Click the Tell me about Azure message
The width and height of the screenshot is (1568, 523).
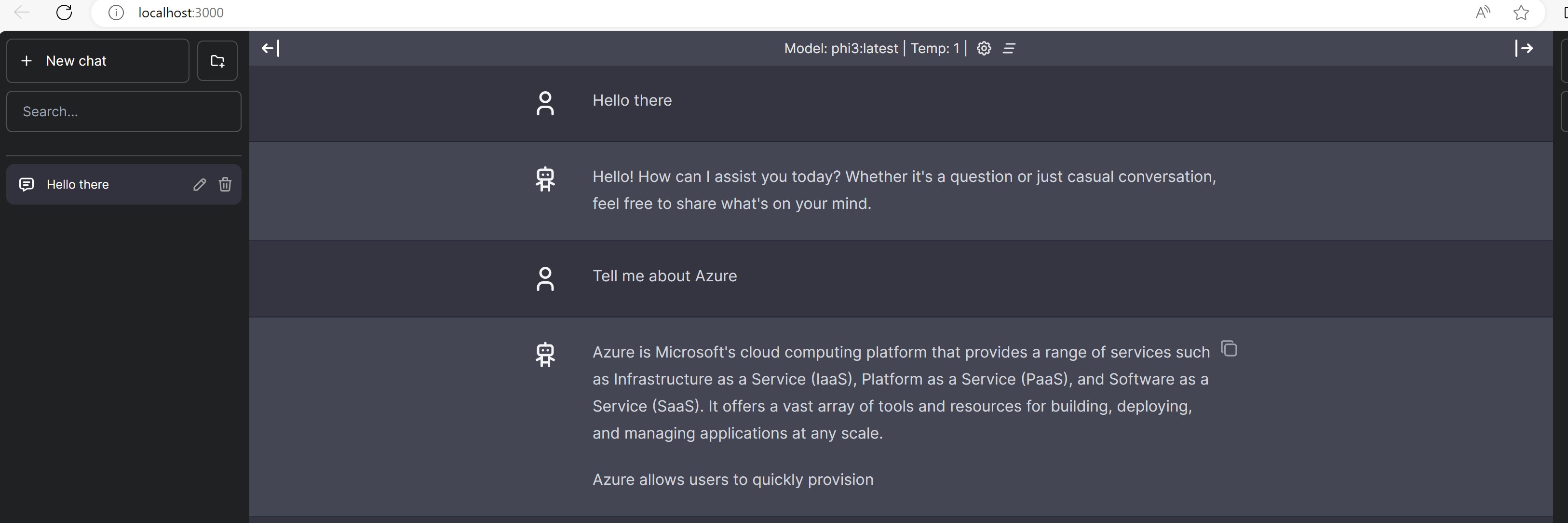[664, 276]
